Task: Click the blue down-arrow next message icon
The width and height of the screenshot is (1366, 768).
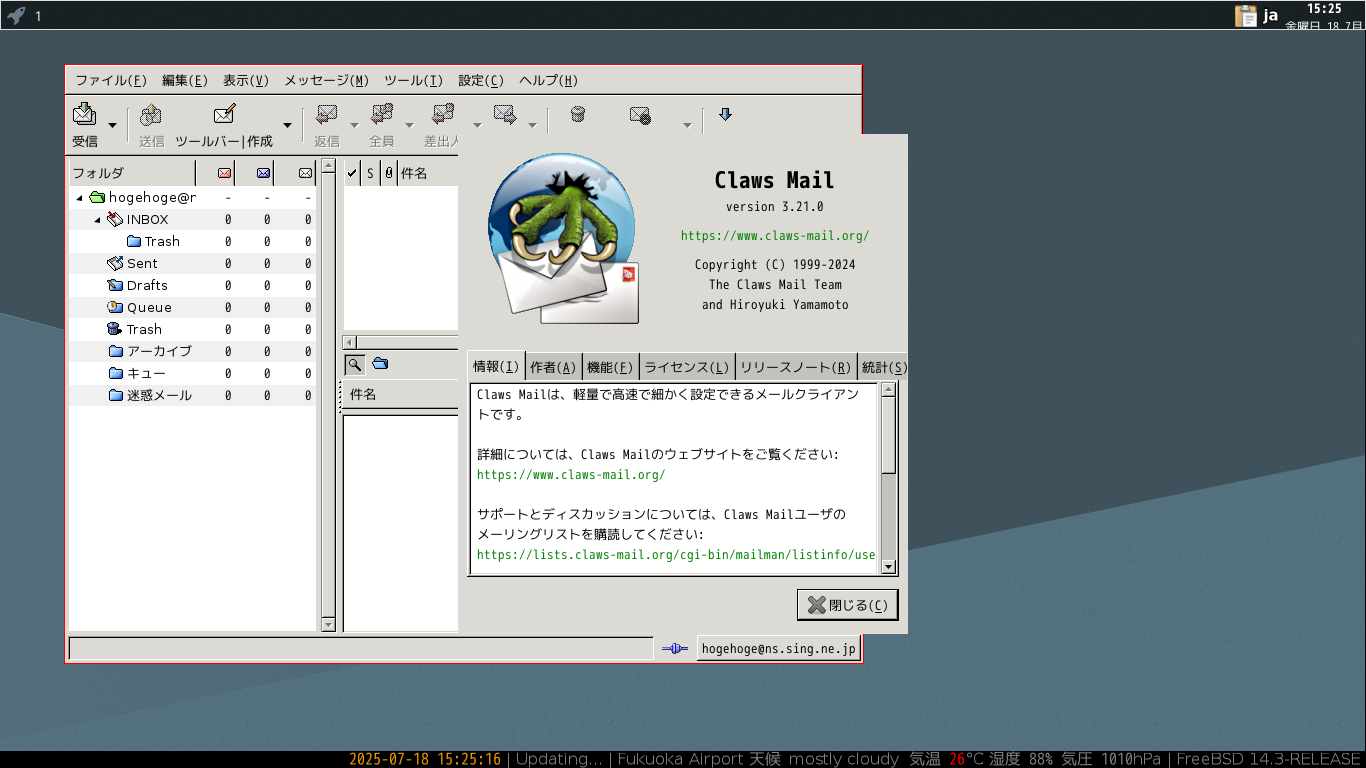Action: coord(726,115)
